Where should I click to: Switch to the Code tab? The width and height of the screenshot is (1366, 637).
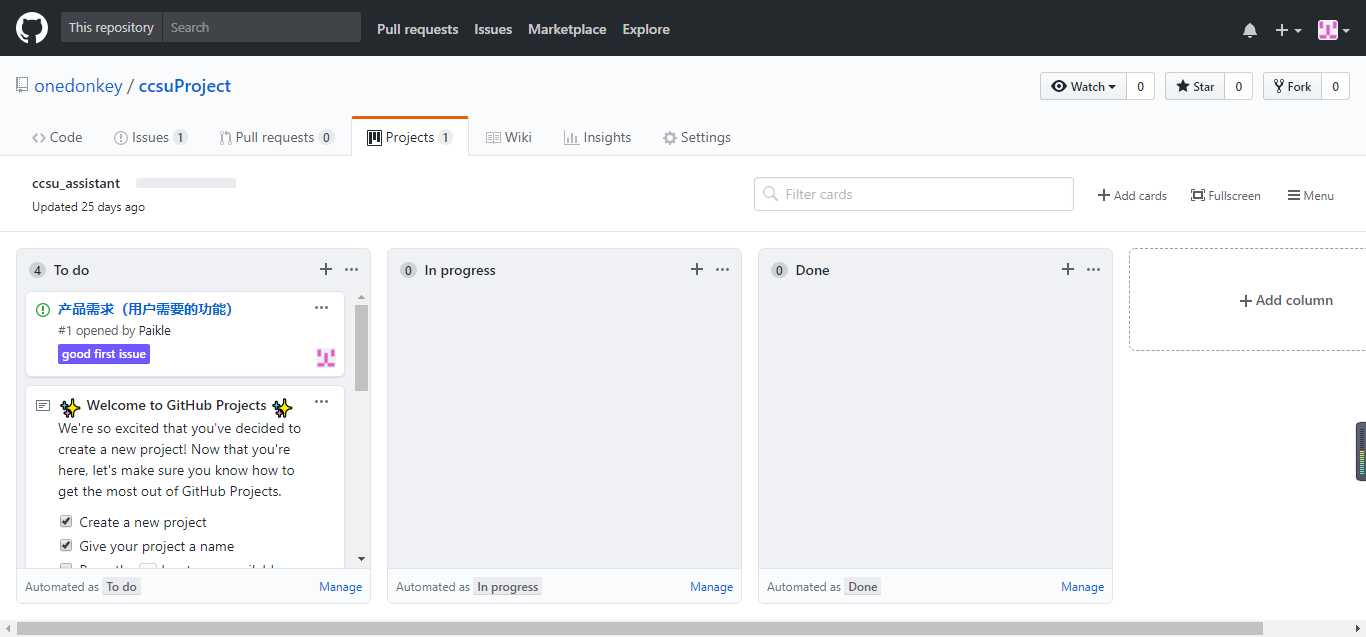point(57,137)
